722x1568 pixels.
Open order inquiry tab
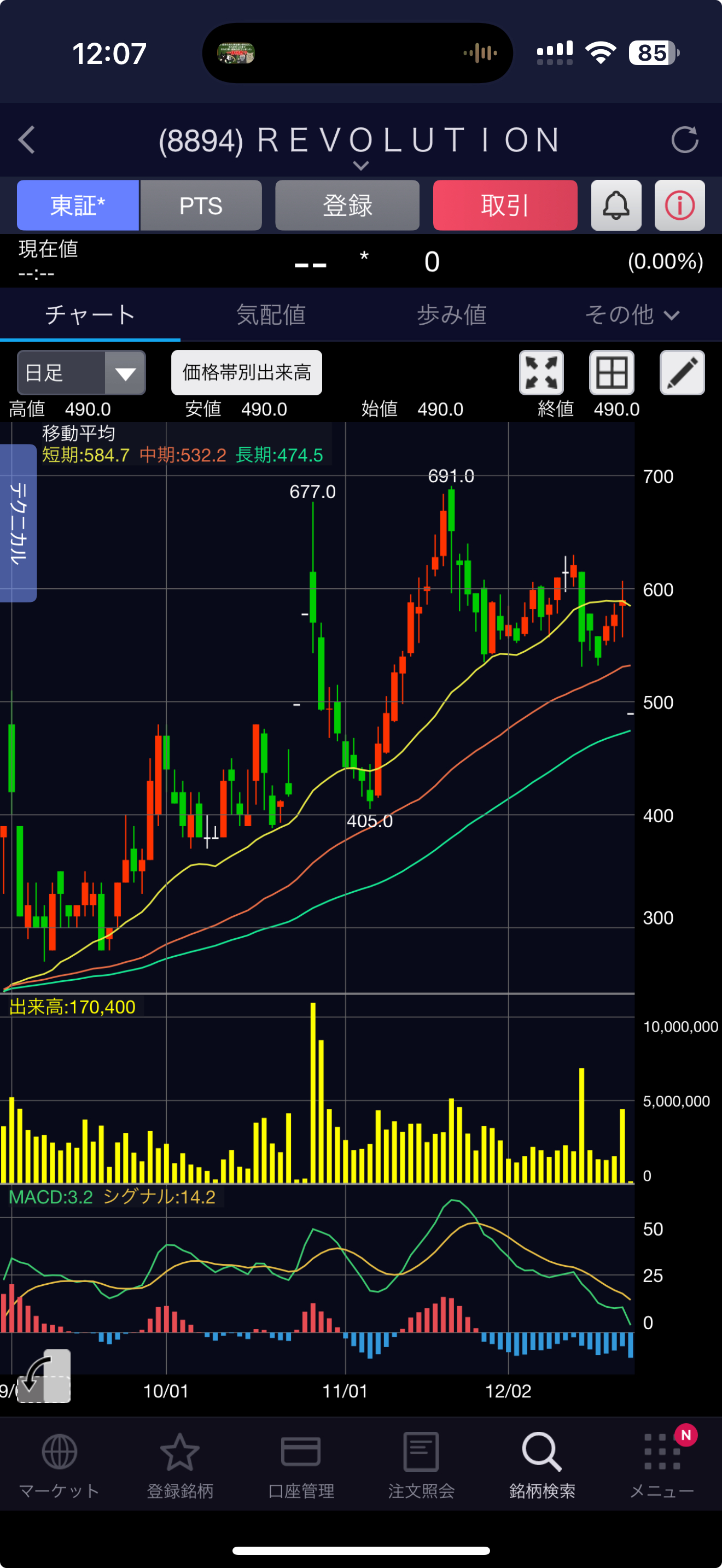click(421, 1465)
